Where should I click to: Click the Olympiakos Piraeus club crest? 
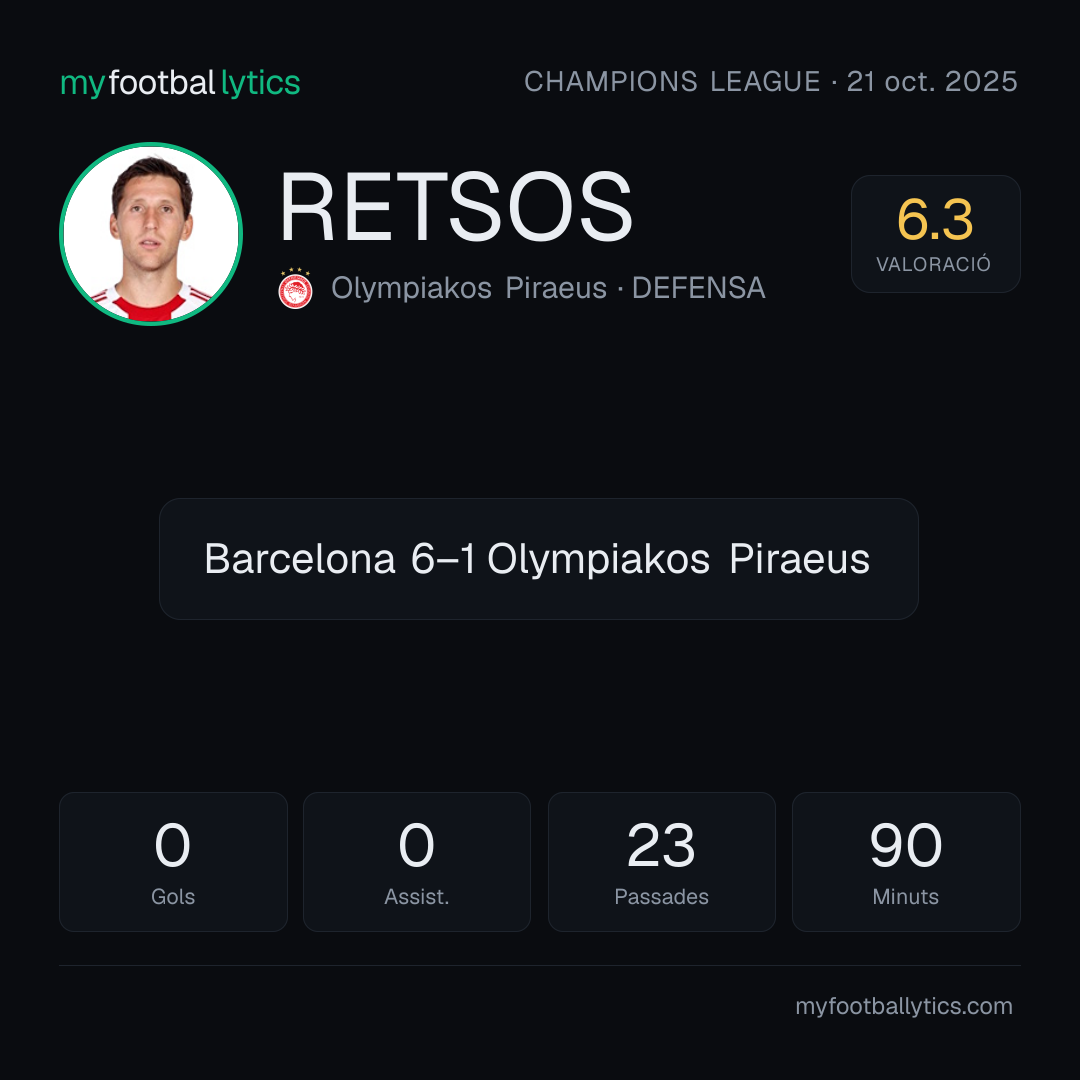click(x=295, y=289)
